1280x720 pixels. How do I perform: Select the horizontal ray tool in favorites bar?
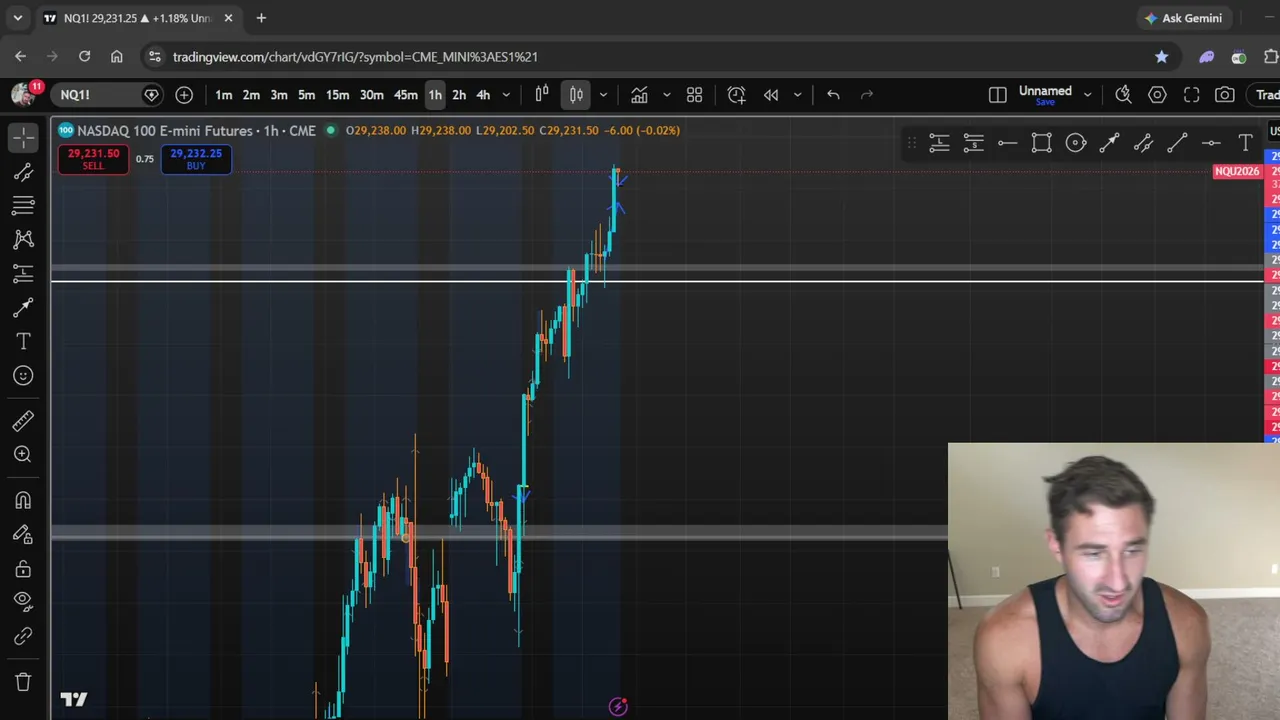click(1007, 144)
